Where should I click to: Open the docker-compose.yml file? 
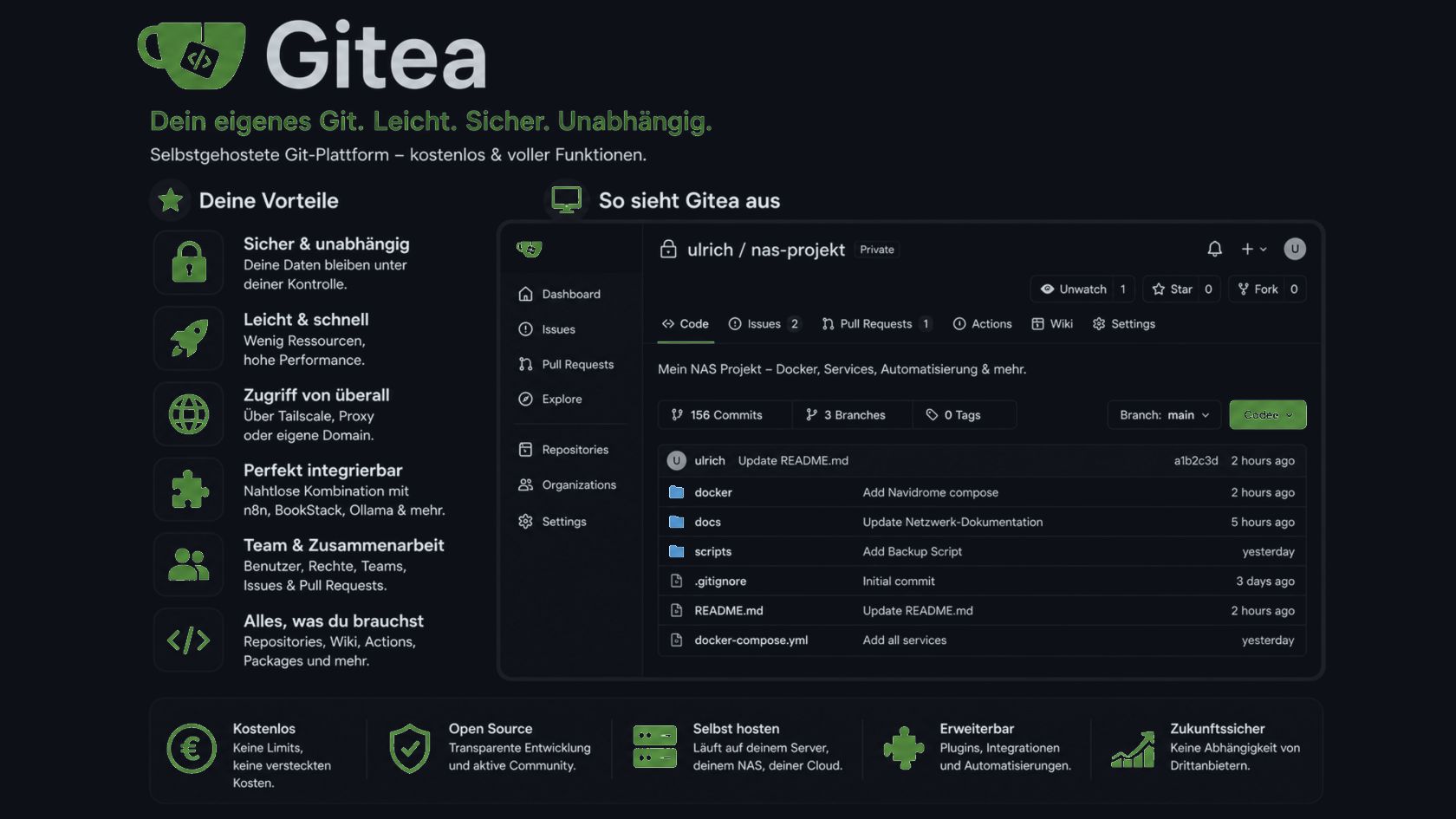click(751, 640)
